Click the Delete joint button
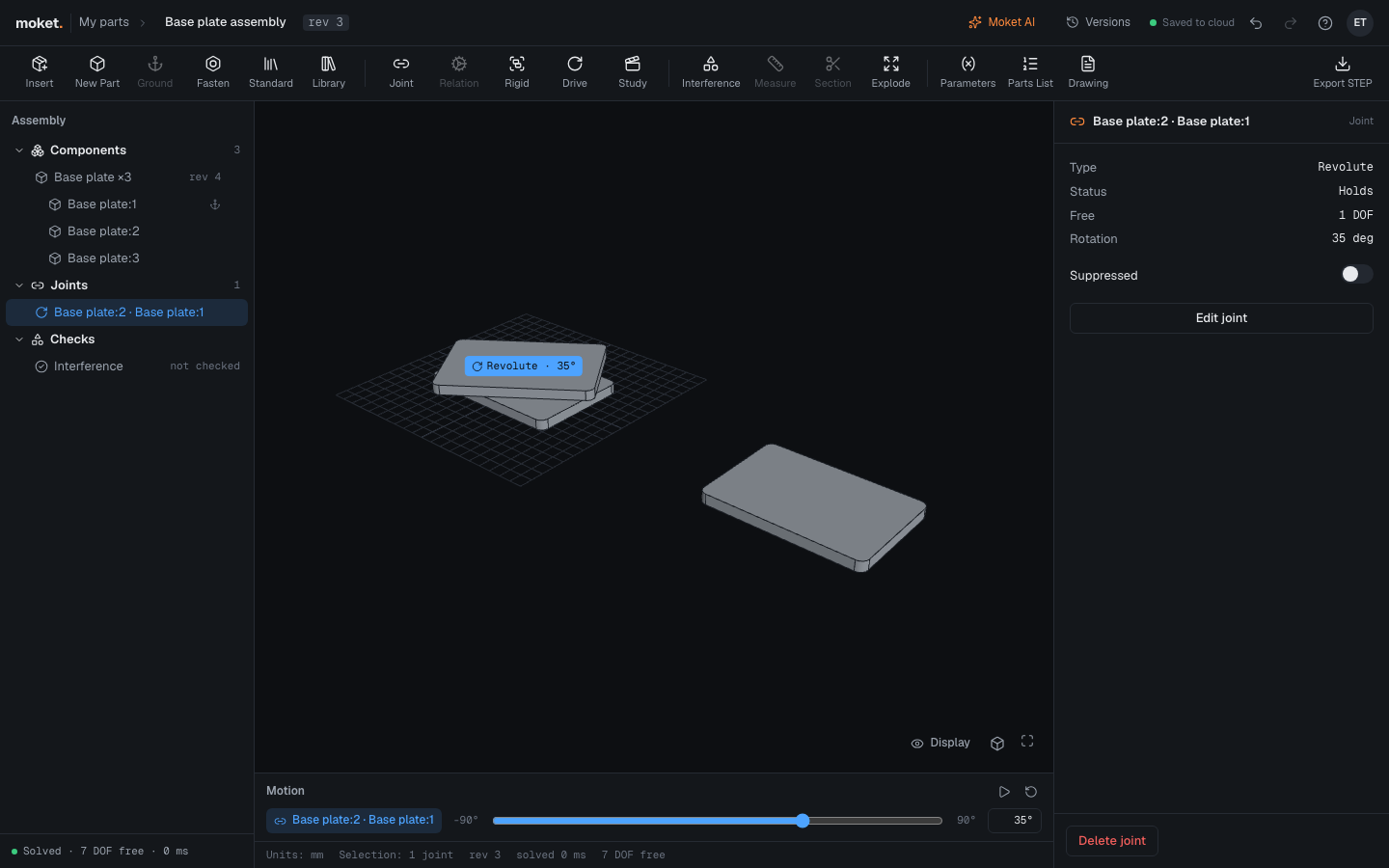This screenshot has height=868, width=1389. pos(1112,841)
